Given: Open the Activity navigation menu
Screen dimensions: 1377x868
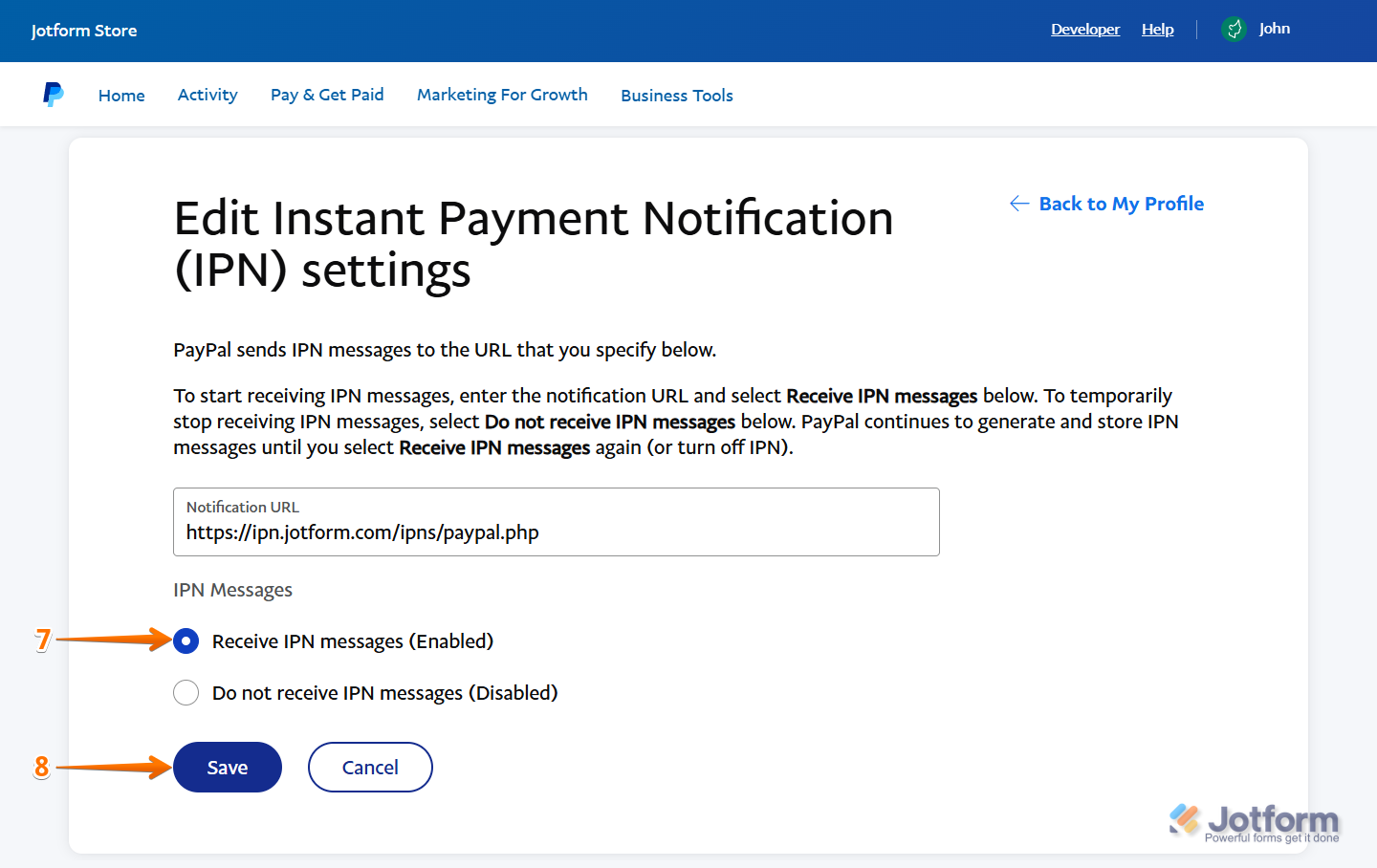Looking at the screenshot, I should [x=207, y=95].
